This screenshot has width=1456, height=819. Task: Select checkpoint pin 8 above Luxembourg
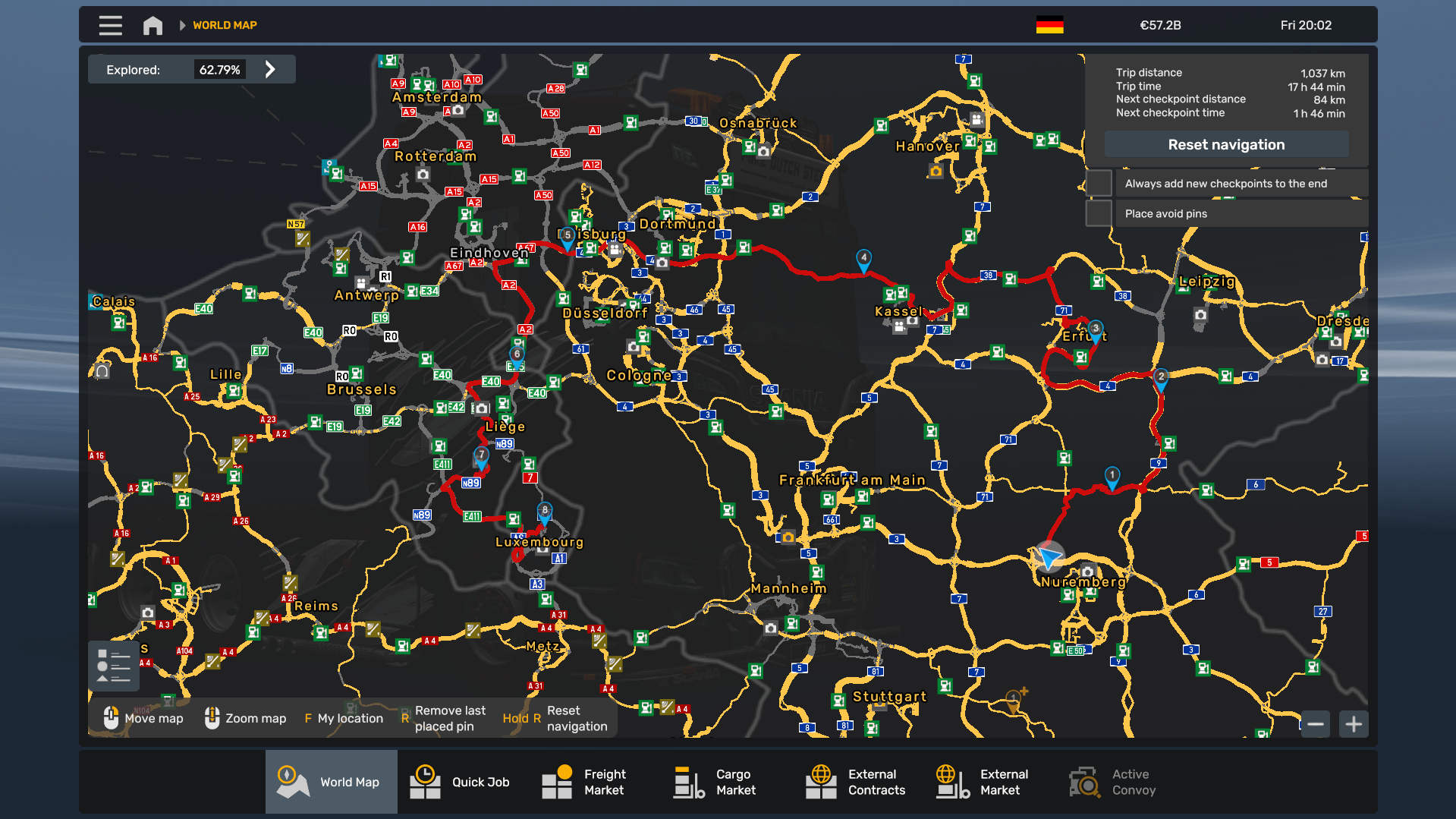(x=544, y=512)
